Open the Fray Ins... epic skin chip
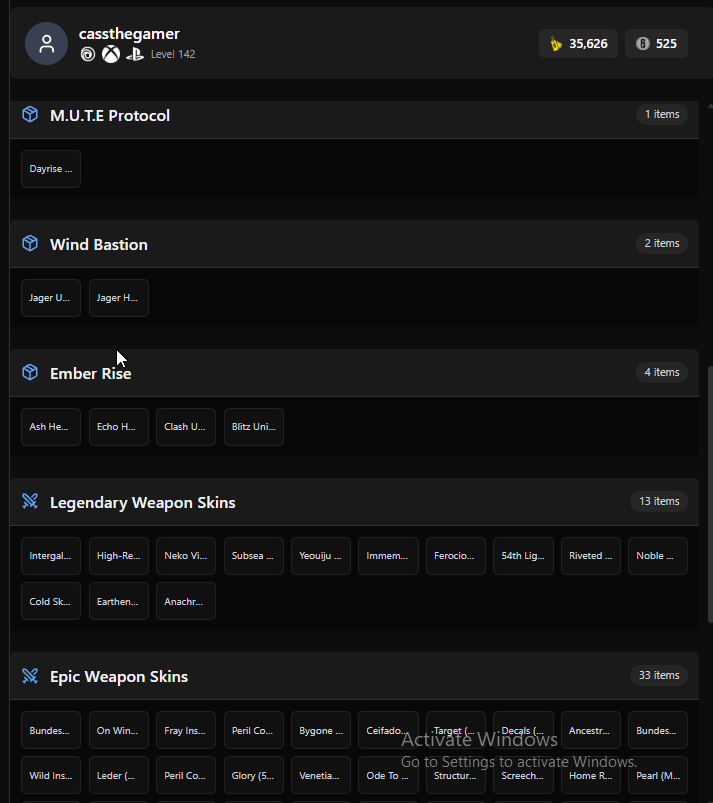 coord(186,730)
